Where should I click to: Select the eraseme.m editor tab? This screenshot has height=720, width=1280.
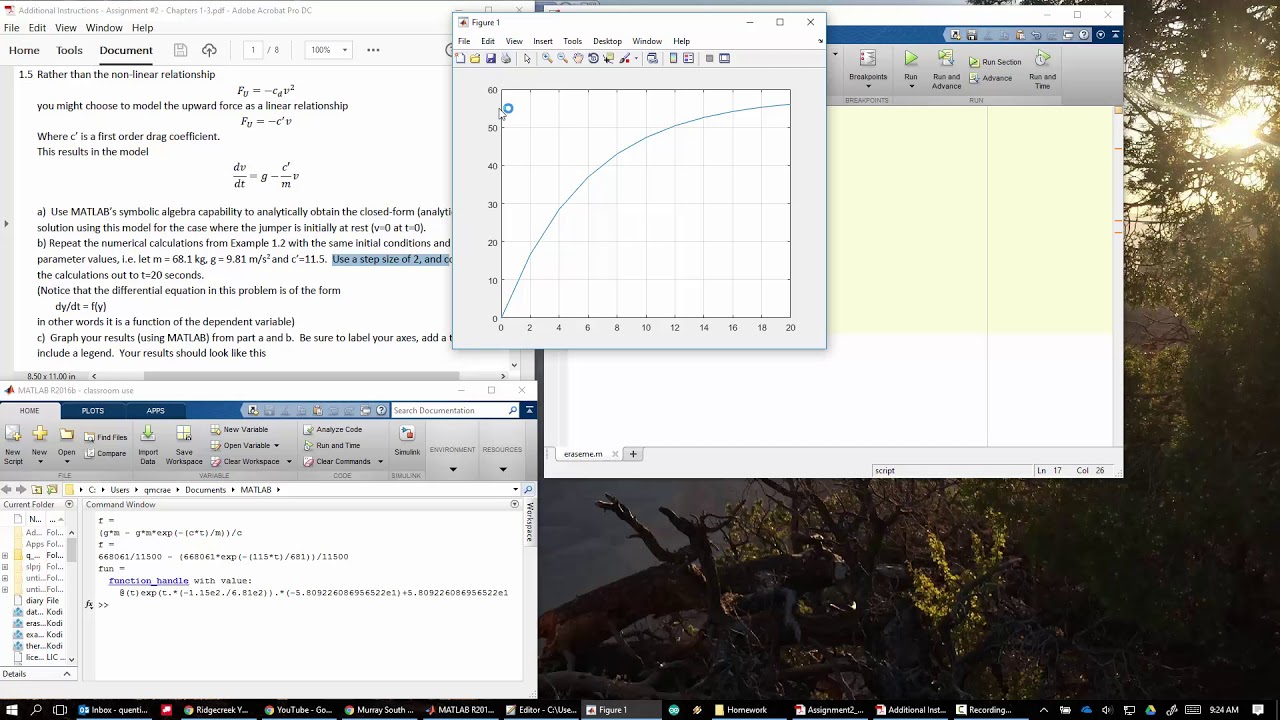pyautogui.click(x=584, y=454)
